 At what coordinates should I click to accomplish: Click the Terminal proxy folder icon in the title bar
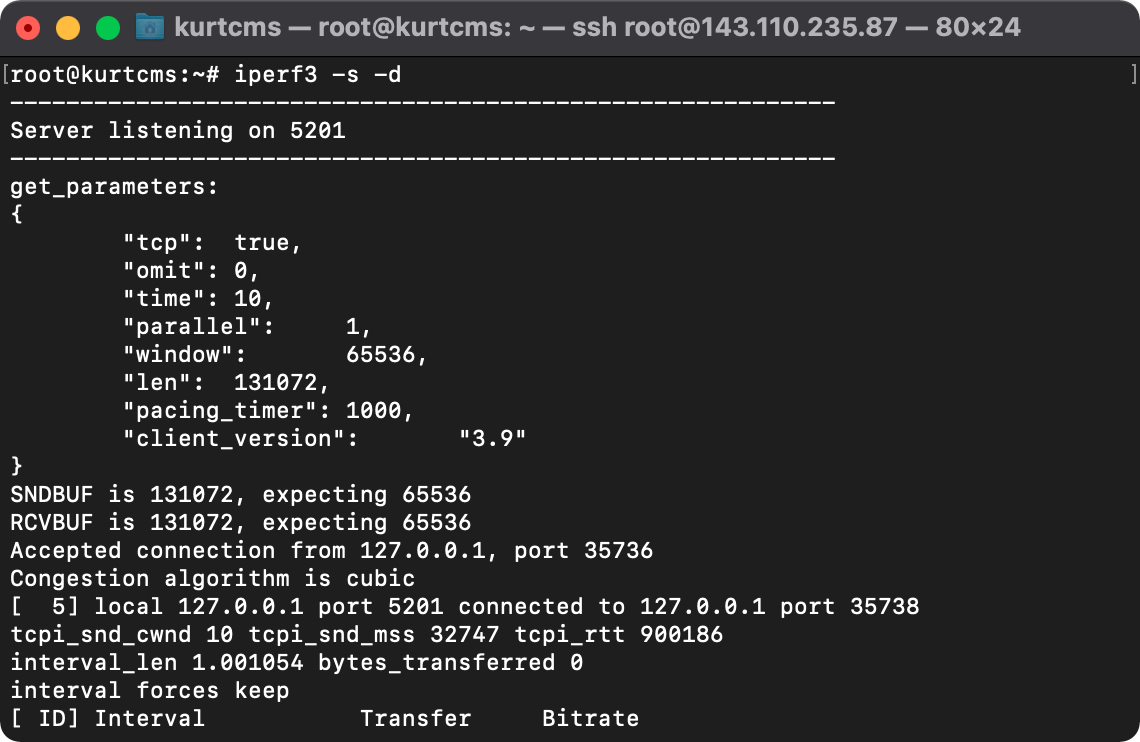point(150,27)
